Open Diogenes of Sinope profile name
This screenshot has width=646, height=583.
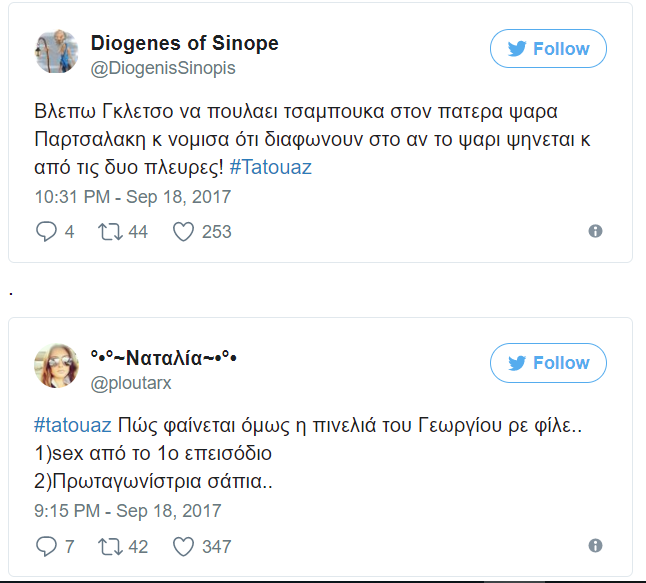coord(184,43)
